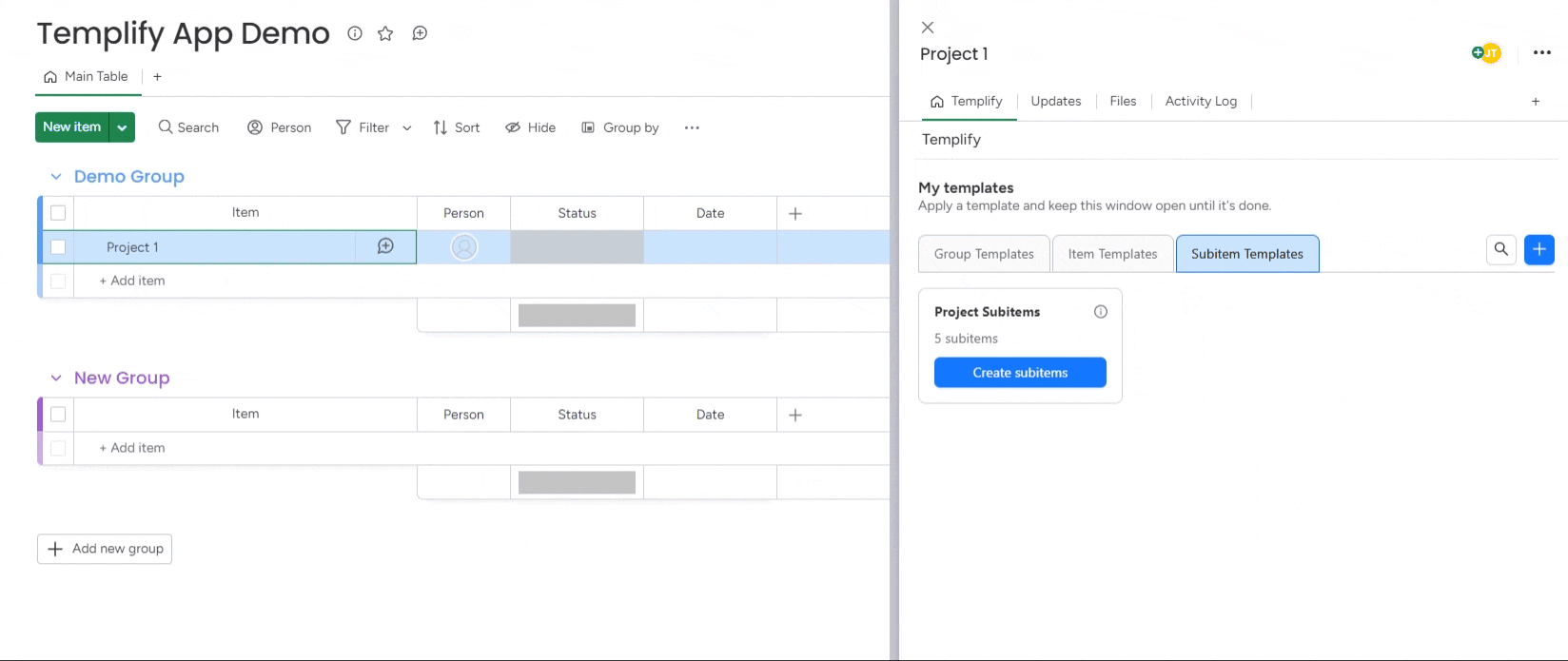Image resolution: width=1568 pixels, height=661 pixels.
Task: Click Demo Group status summary bar
Action: pos(578,316)
